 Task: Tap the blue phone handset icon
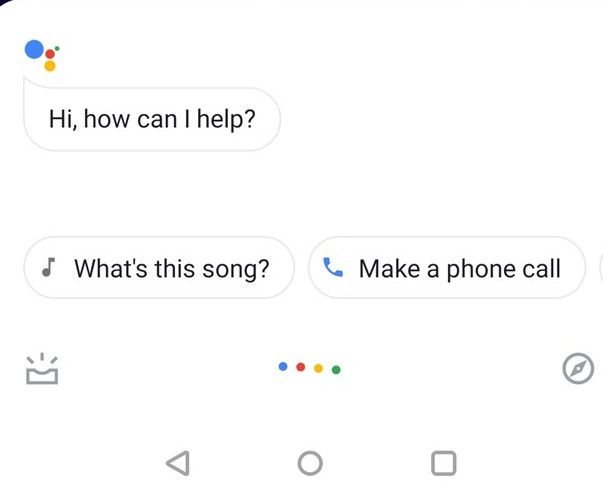333,267
